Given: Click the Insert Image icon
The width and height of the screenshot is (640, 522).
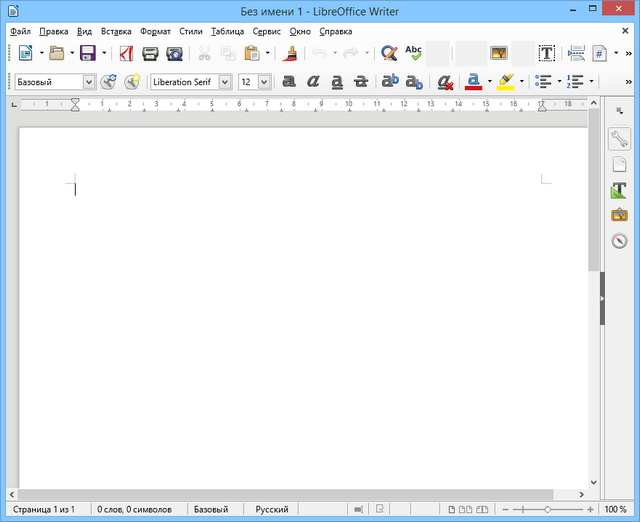Looking at the screenshot, I should point(498,53).
